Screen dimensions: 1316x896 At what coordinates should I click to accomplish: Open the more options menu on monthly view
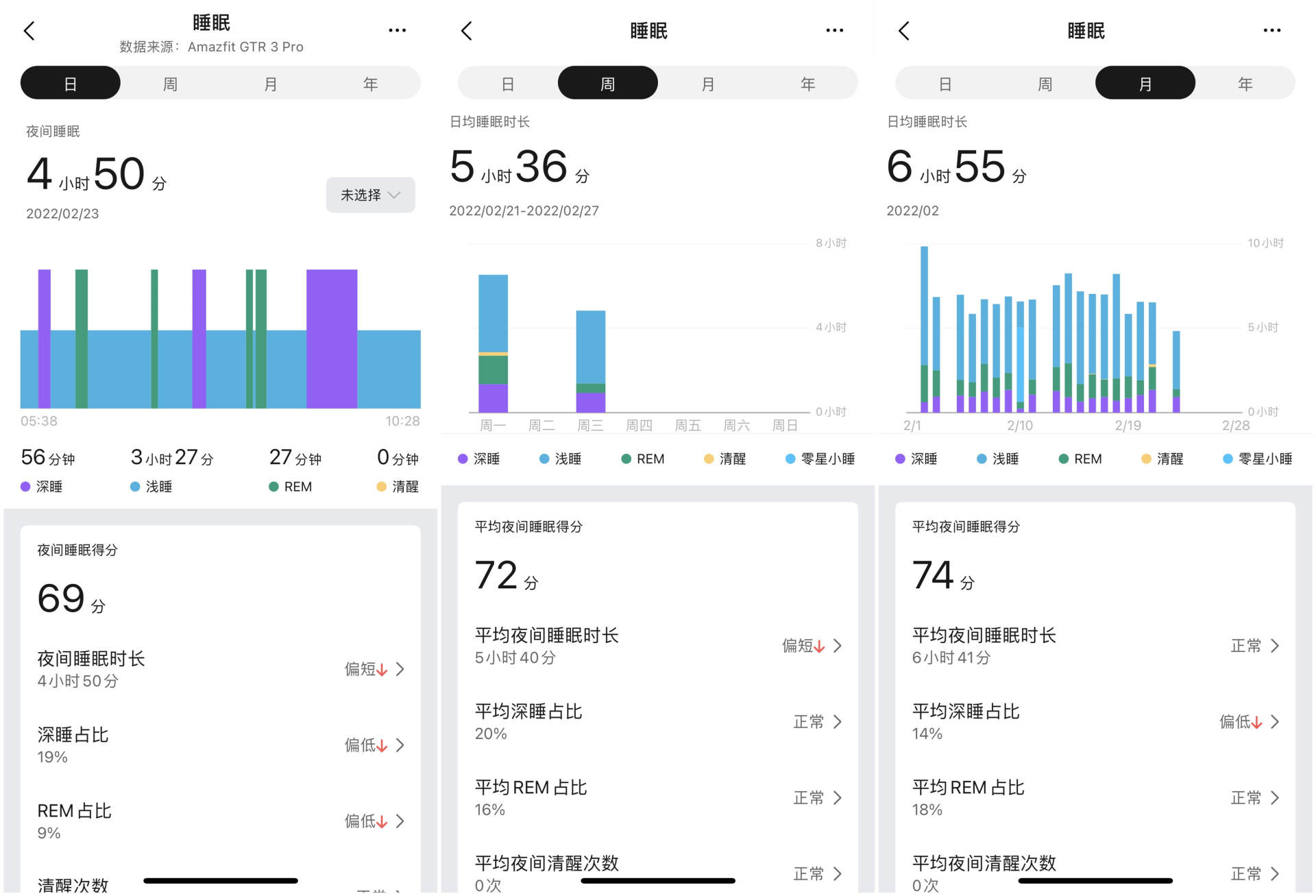[x=1272, y=30]
